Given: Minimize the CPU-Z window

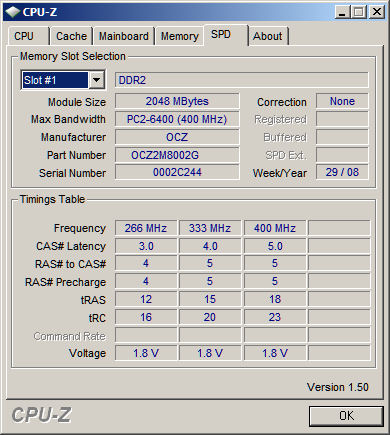Looking at the screenshot, I should (342, 12).
